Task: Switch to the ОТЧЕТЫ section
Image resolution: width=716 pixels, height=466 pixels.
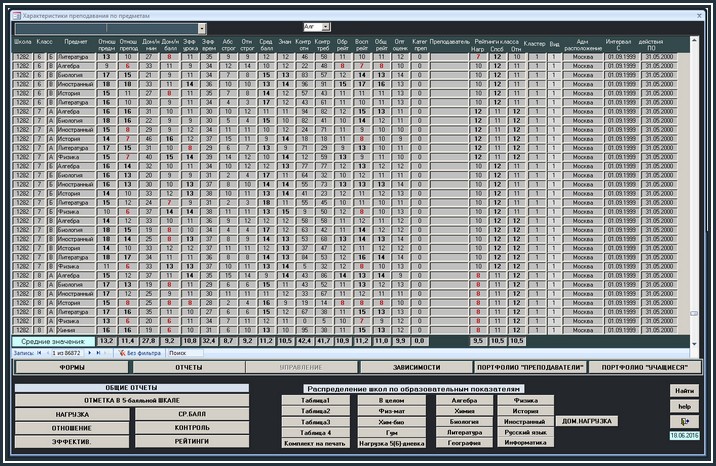Action: pos(189,368)
